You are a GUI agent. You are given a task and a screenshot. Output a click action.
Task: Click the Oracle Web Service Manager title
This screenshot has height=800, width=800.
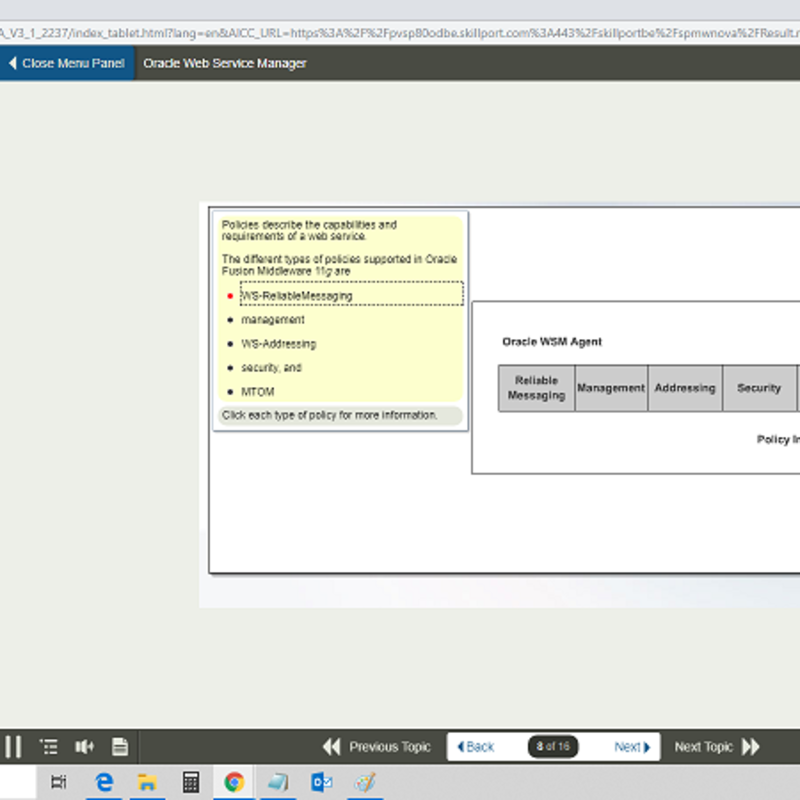tap(224, 63)
